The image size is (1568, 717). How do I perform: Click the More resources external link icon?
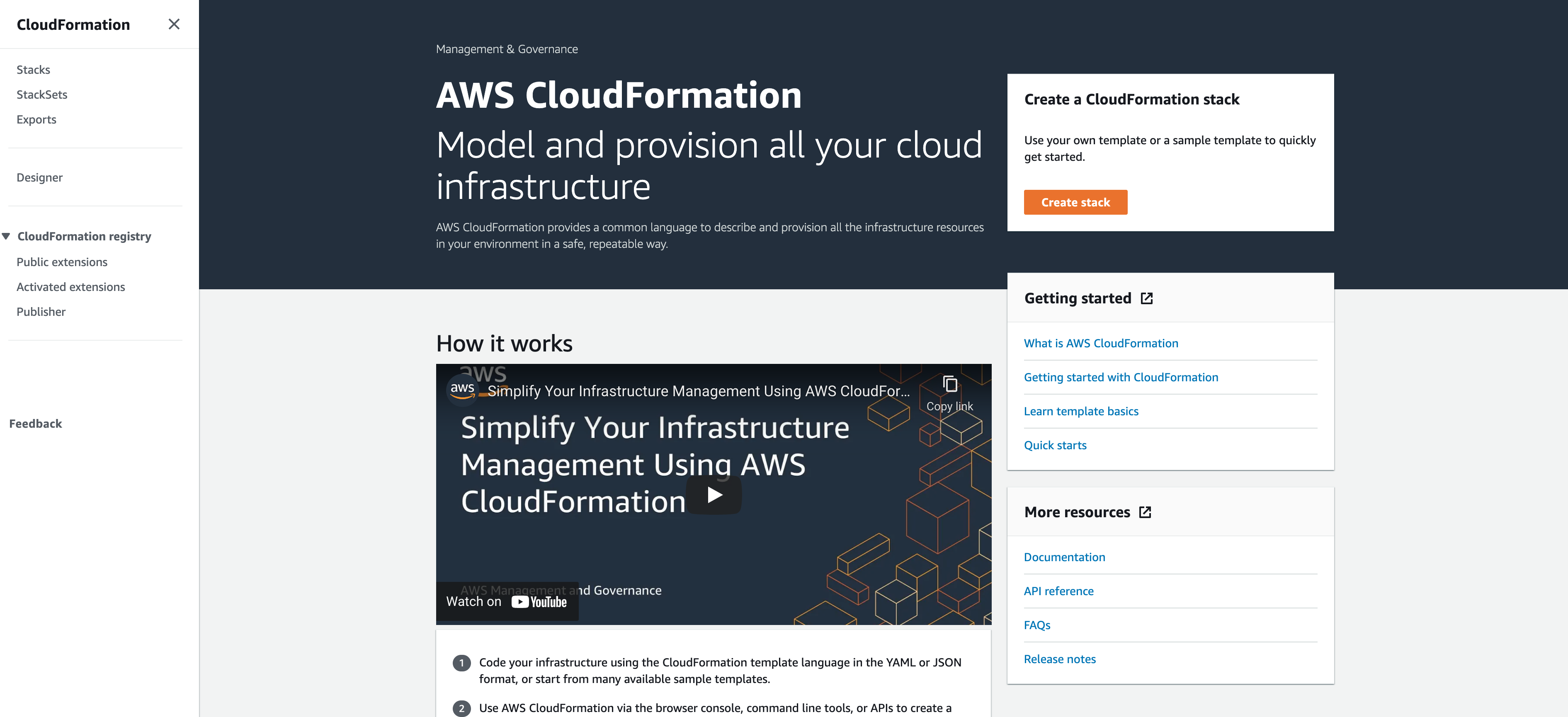(1144, 513)
